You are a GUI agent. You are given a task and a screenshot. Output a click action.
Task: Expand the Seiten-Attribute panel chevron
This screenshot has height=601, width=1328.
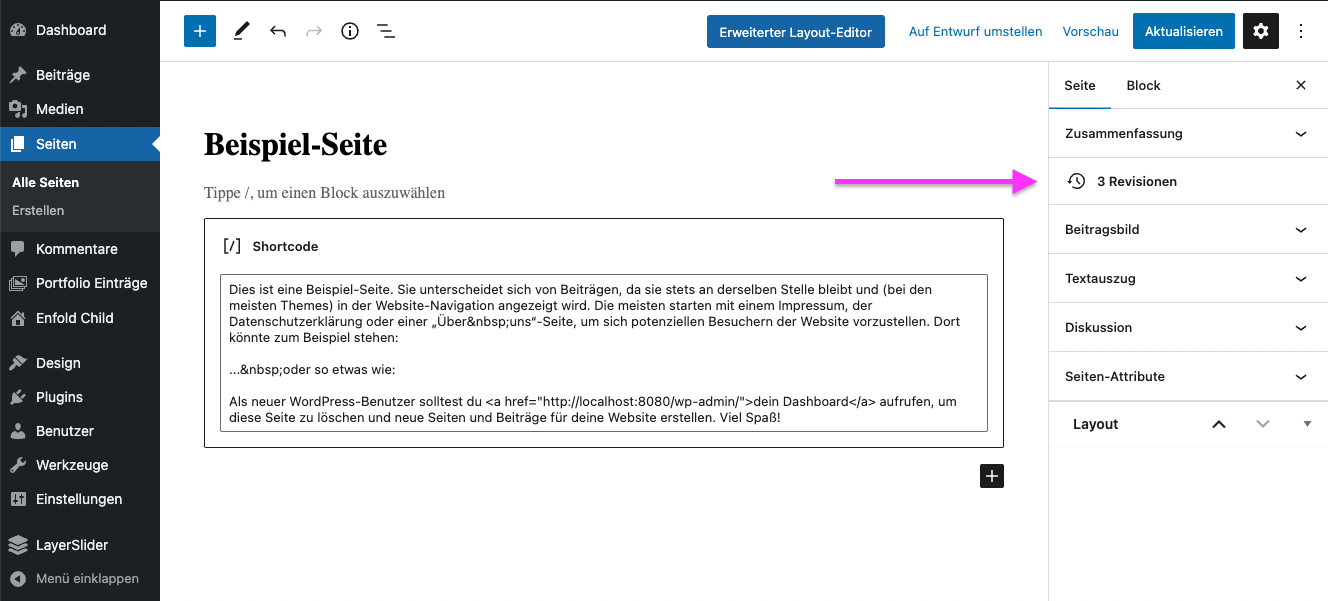point(1301,376)
